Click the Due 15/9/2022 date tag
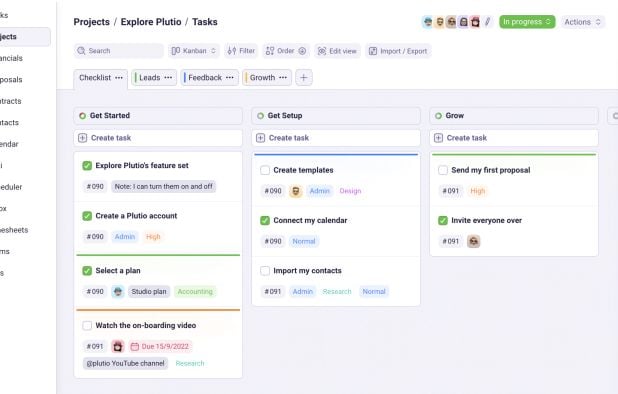This screenshot has height=394, width=618. [x=160, y=346]
